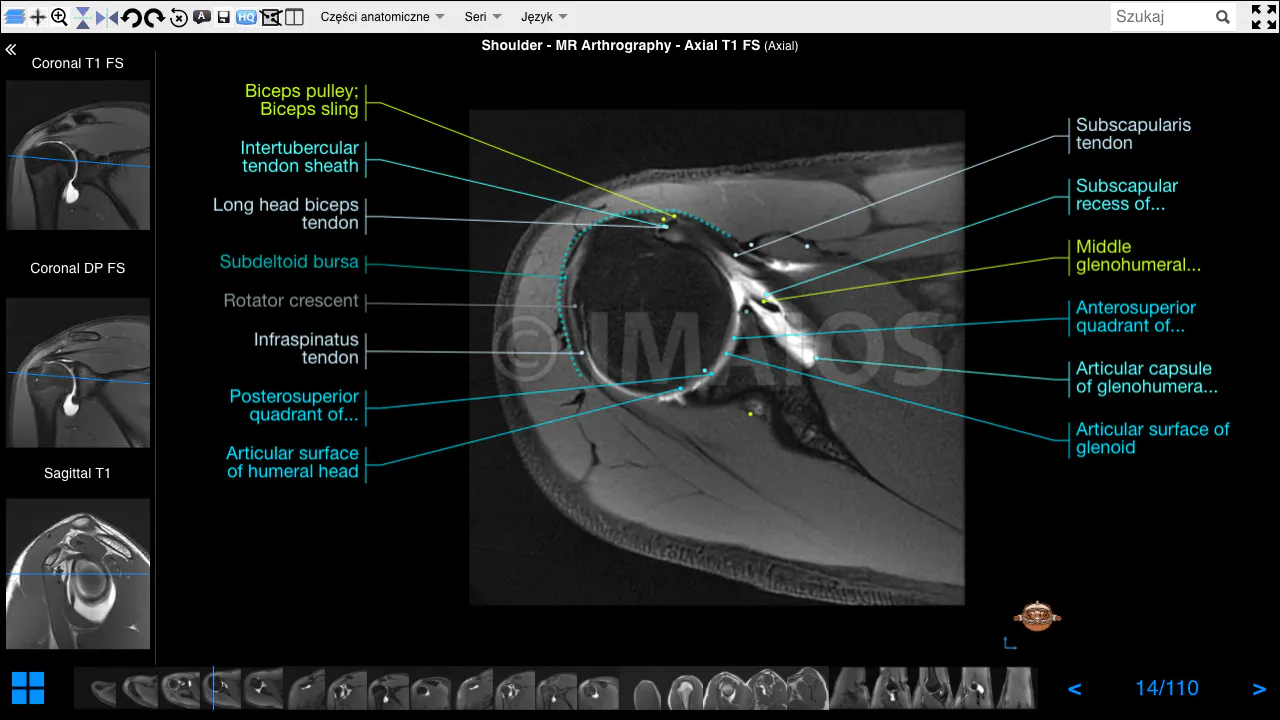The image size is (1280, 720).
Task: Toggle annotation labels with the A icon
Action: [203, 16]
